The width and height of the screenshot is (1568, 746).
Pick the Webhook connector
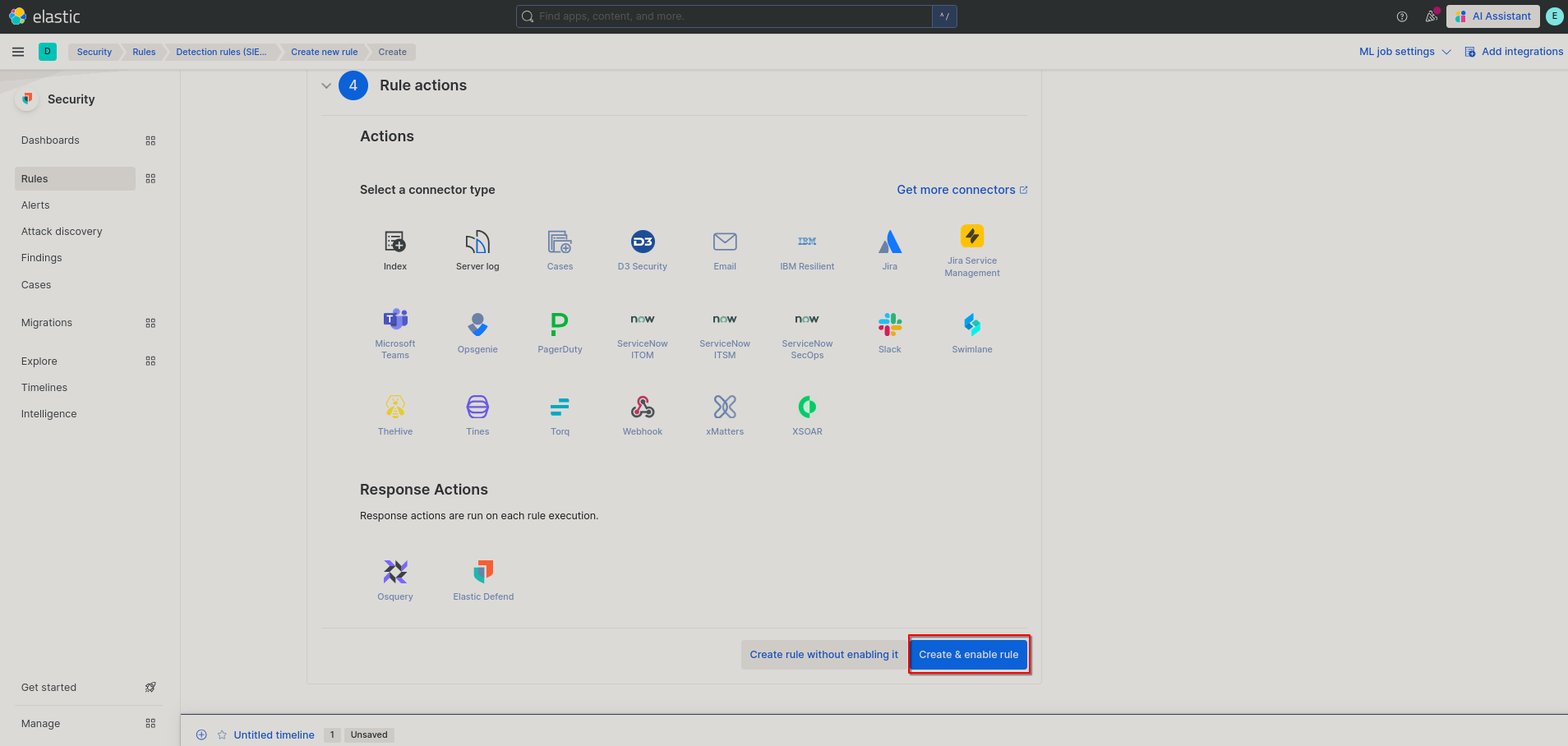tap(643, 415)
